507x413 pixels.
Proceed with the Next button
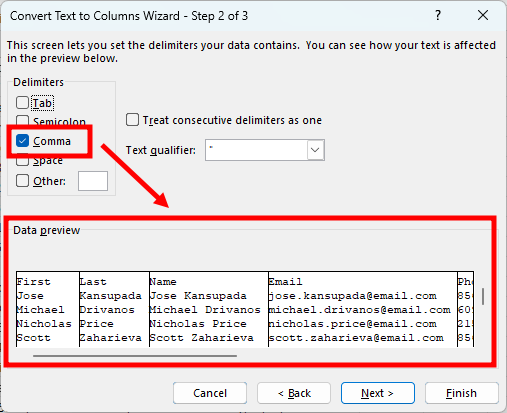pyautogui.click(x=378, y=393)
